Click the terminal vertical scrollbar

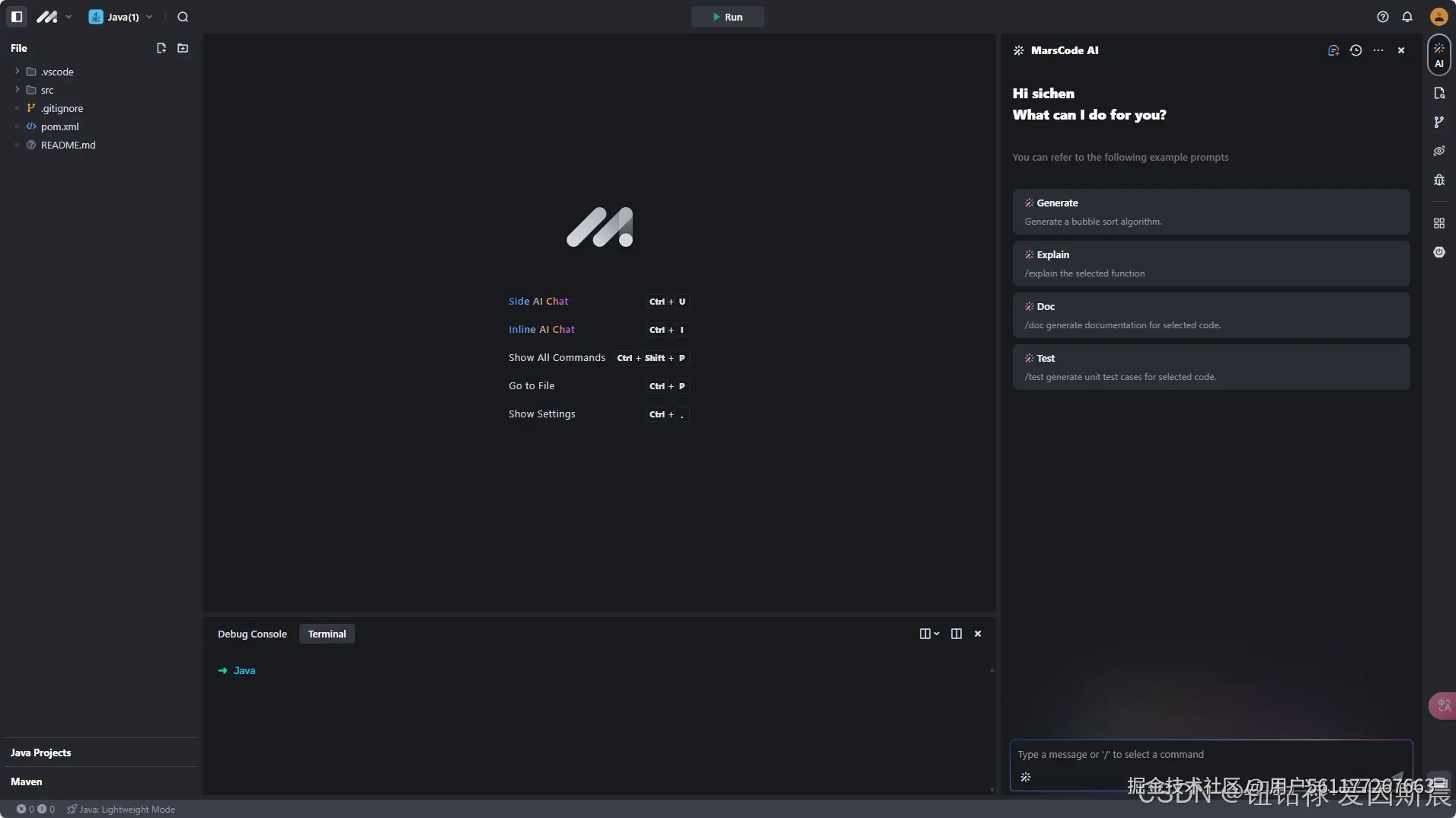991,730
